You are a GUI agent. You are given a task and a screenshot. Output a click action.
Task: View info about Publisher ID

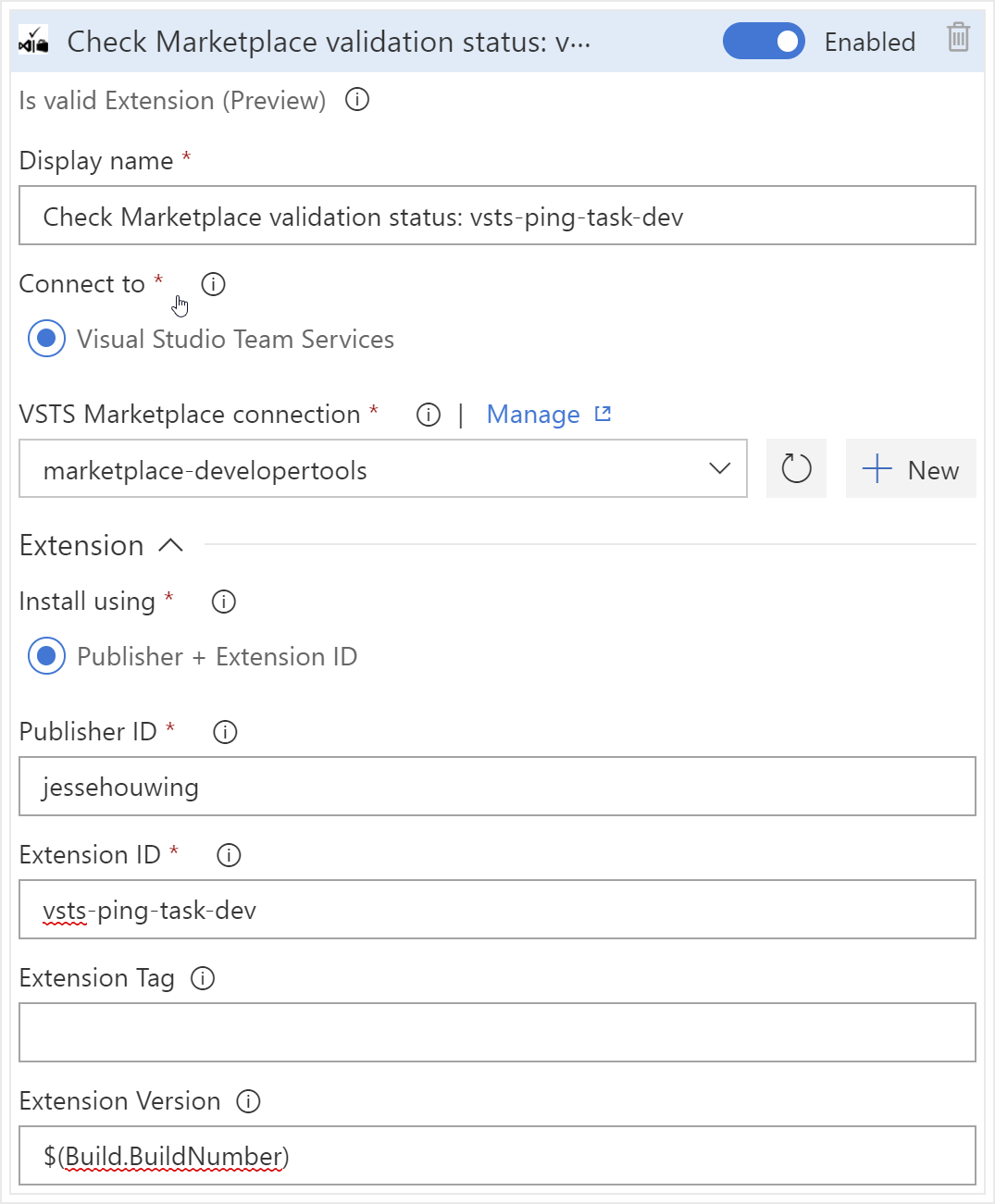coord(225,732)
